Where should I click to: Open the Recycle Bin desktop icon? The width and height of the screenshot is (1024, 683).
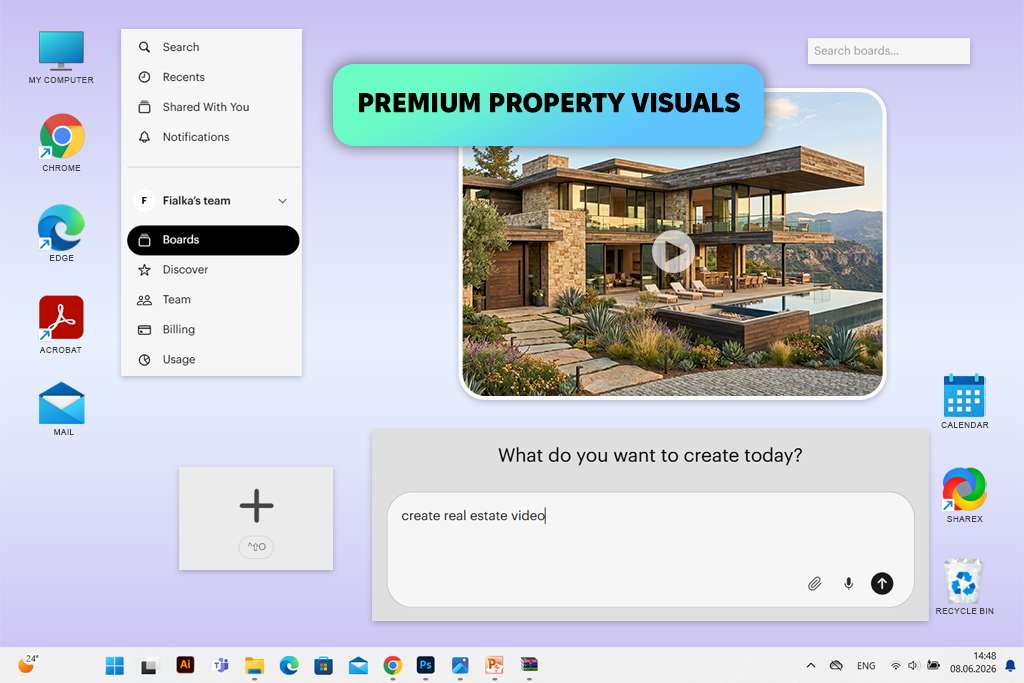click(x=965, y=586)
